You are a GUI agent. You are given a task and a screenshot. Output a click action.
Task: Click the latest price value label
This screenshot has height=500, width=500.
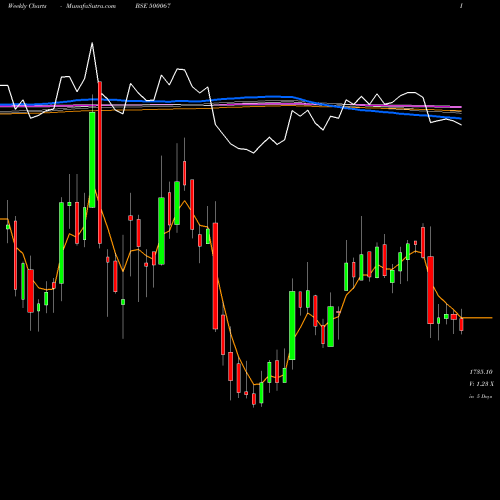tap(481, 372)
